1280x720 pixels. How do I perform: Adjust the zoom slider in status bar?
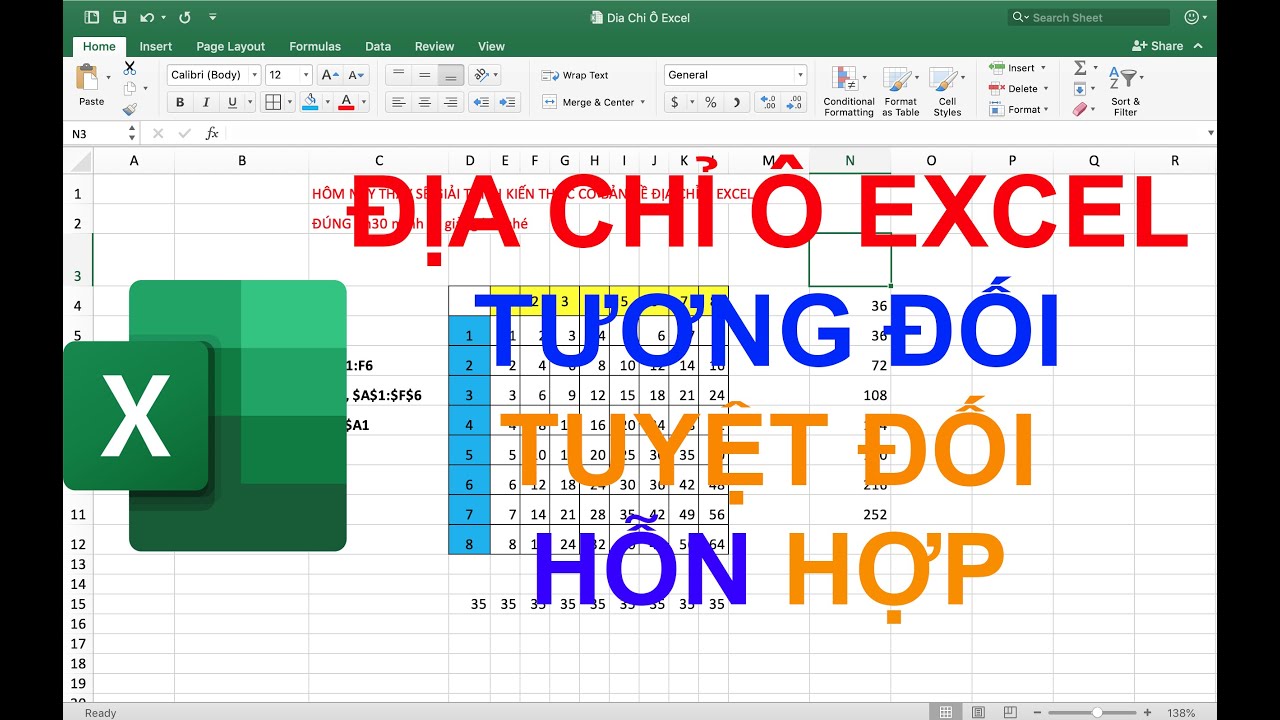point(1097,712)
